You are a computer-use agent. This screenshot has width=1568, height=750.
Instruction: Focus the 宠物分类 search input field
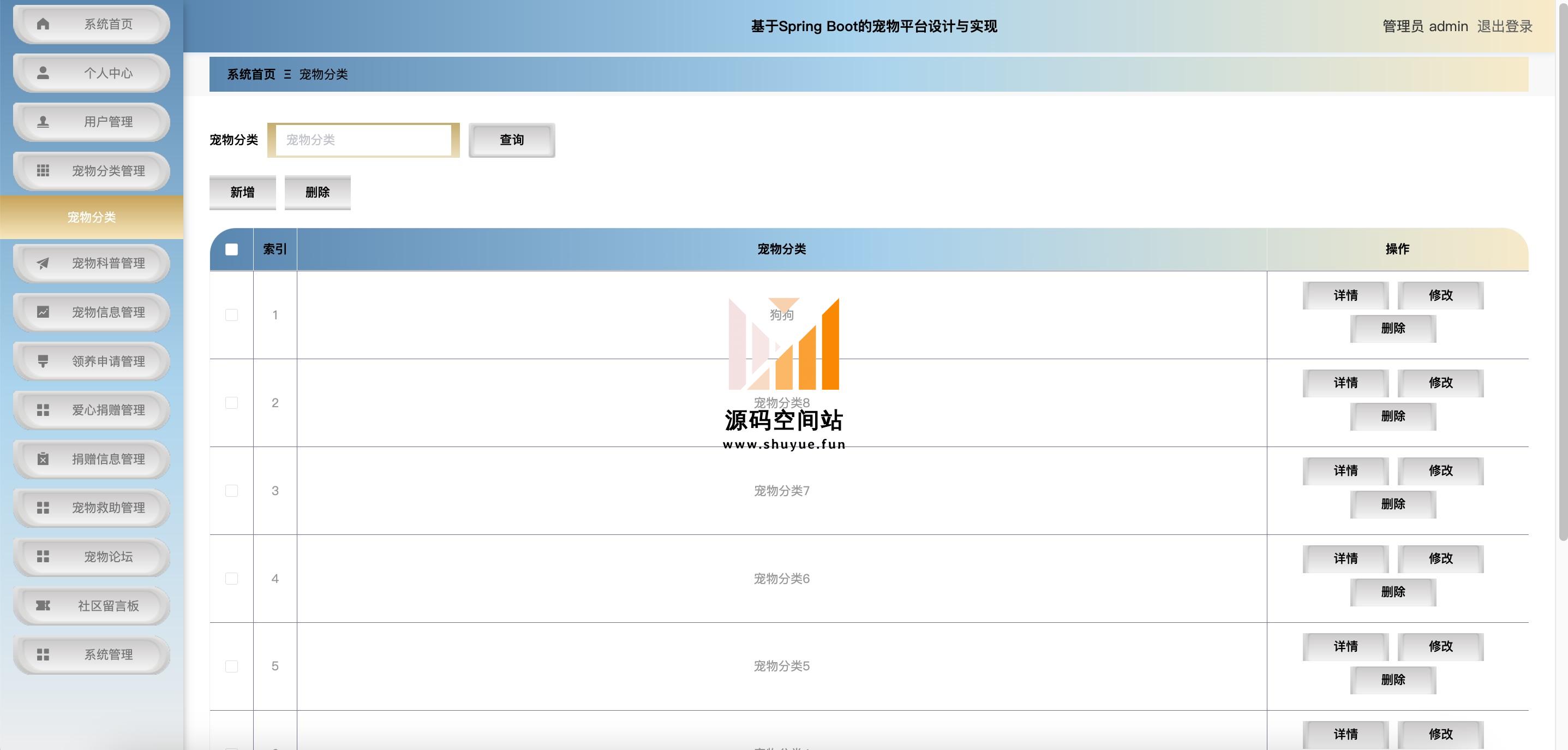pyautogui.click(x=363, y=140)
